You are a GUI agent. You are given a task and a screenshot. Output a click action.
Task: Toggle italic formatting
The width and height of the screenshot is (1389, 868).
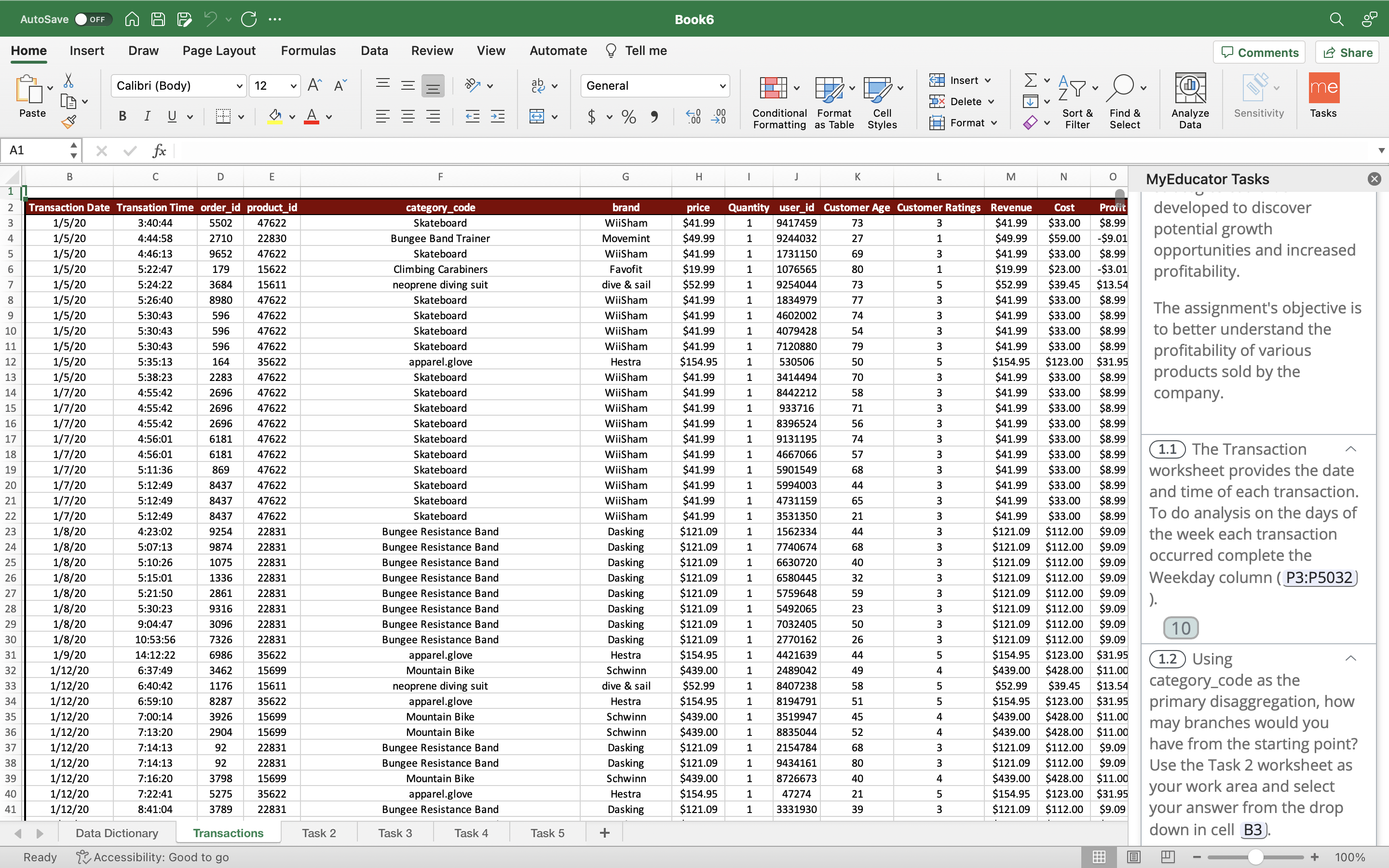147,116
